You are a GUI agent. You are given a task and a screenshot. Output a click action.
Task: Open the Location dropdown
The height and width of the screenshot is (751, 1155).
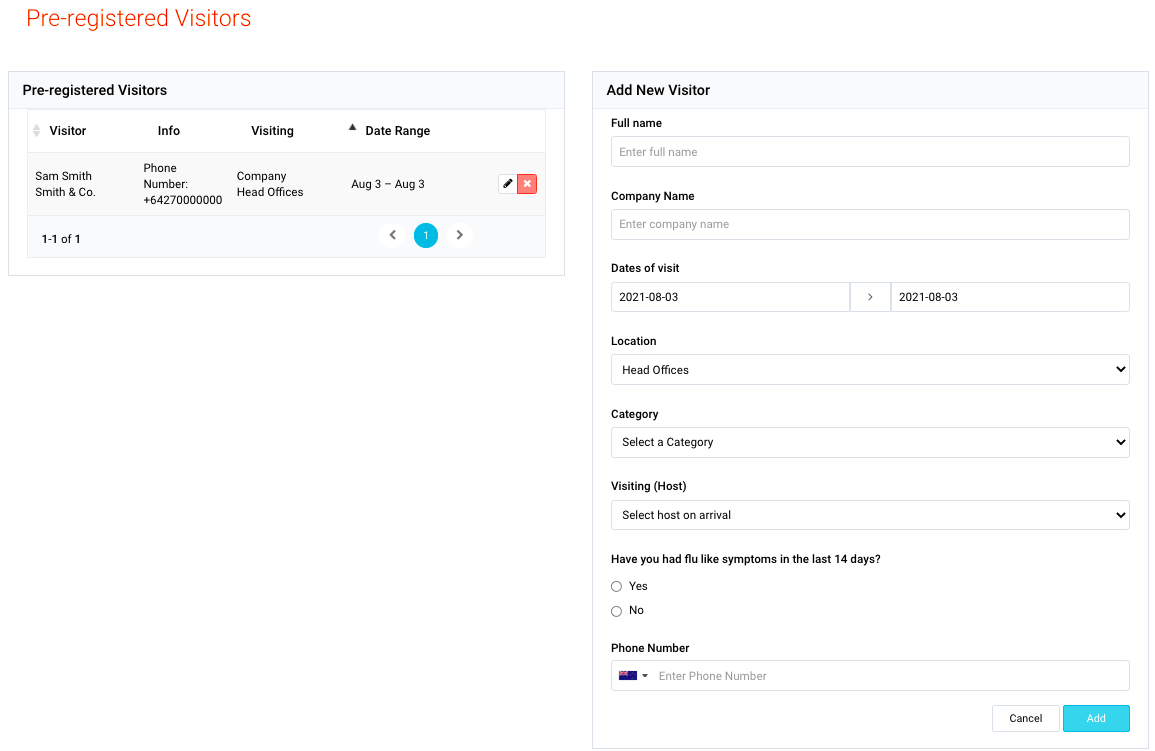pos(870,370)
